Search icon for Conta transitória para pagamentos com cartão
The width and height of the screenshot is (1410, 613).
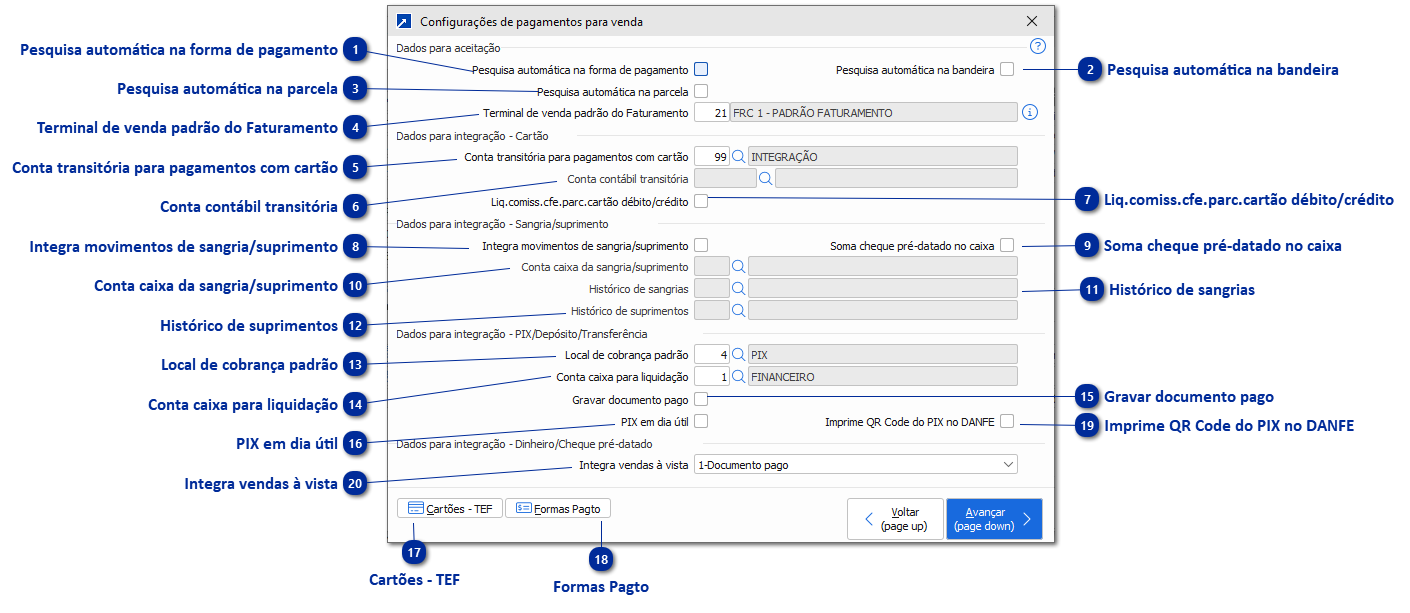click(x=739, y=157)
